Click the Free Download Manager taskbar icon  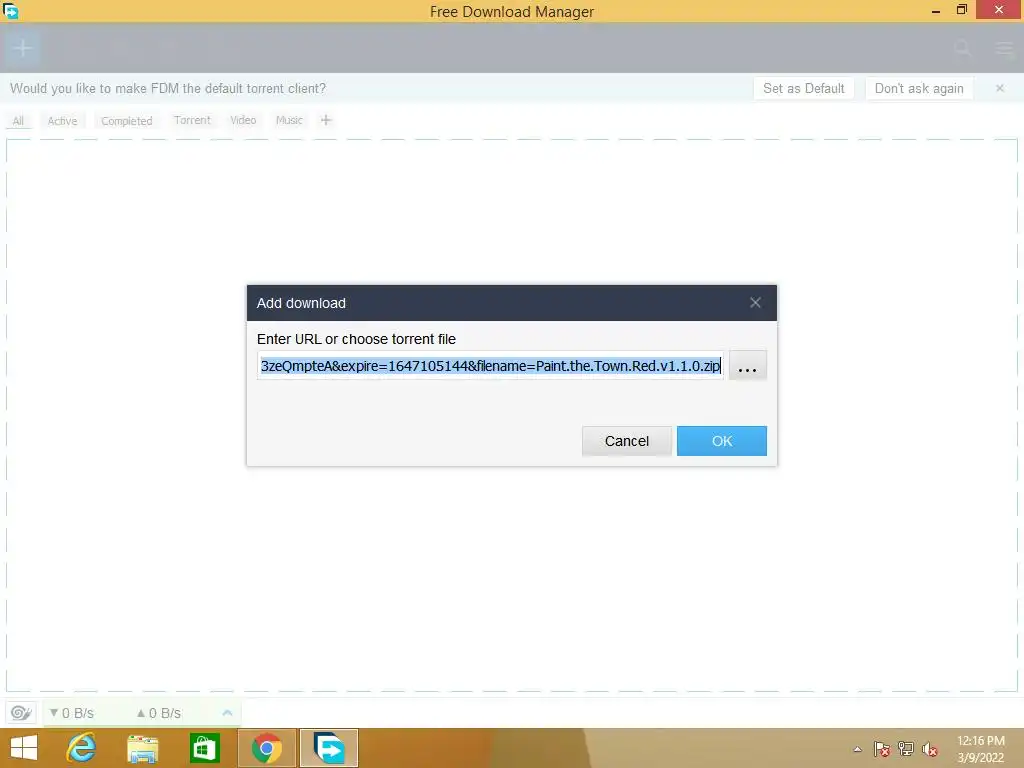click(329, 748)
